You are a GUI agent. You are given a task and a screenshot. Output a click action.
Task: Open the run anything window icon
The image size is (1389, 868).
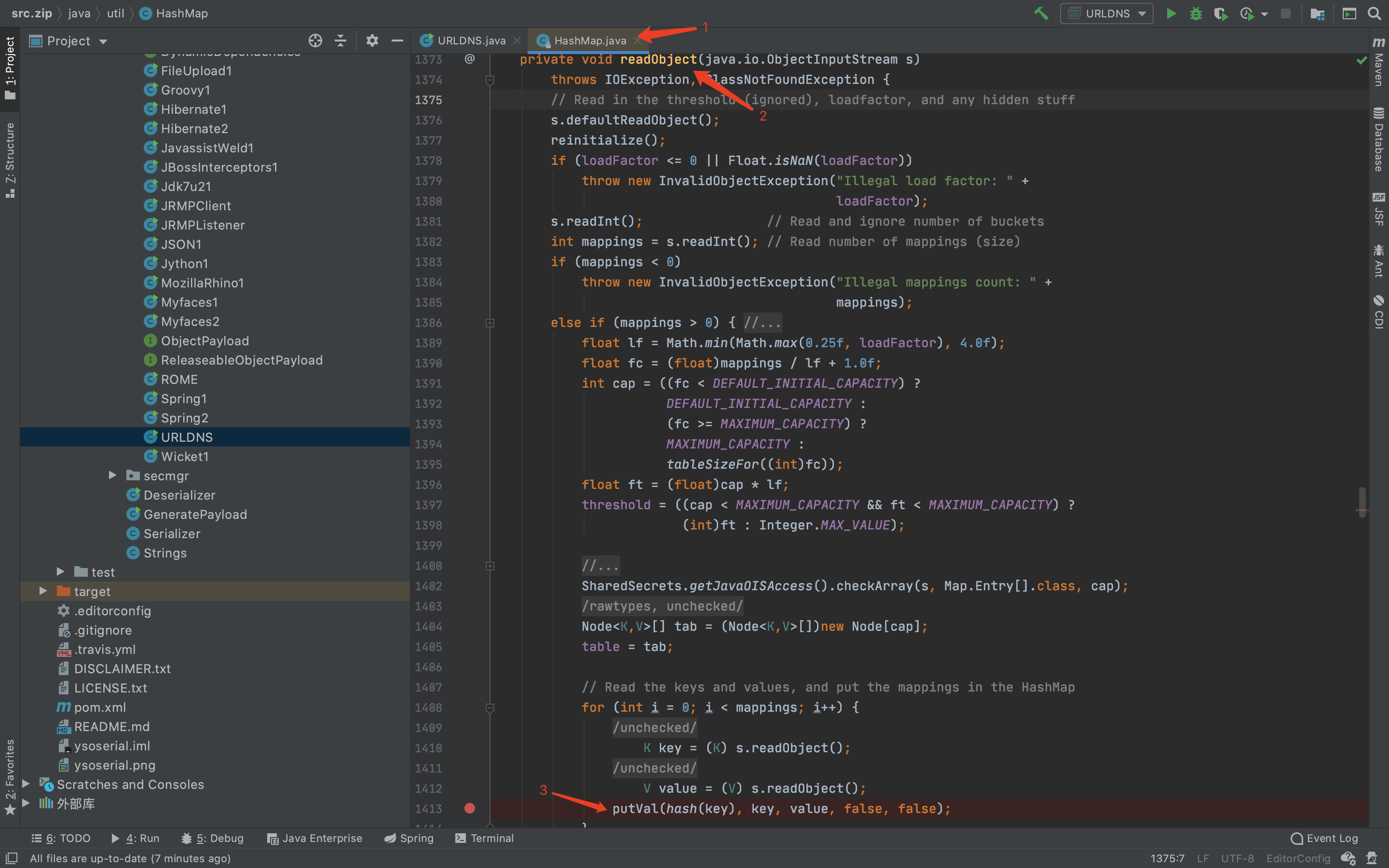pos(1349,13)
